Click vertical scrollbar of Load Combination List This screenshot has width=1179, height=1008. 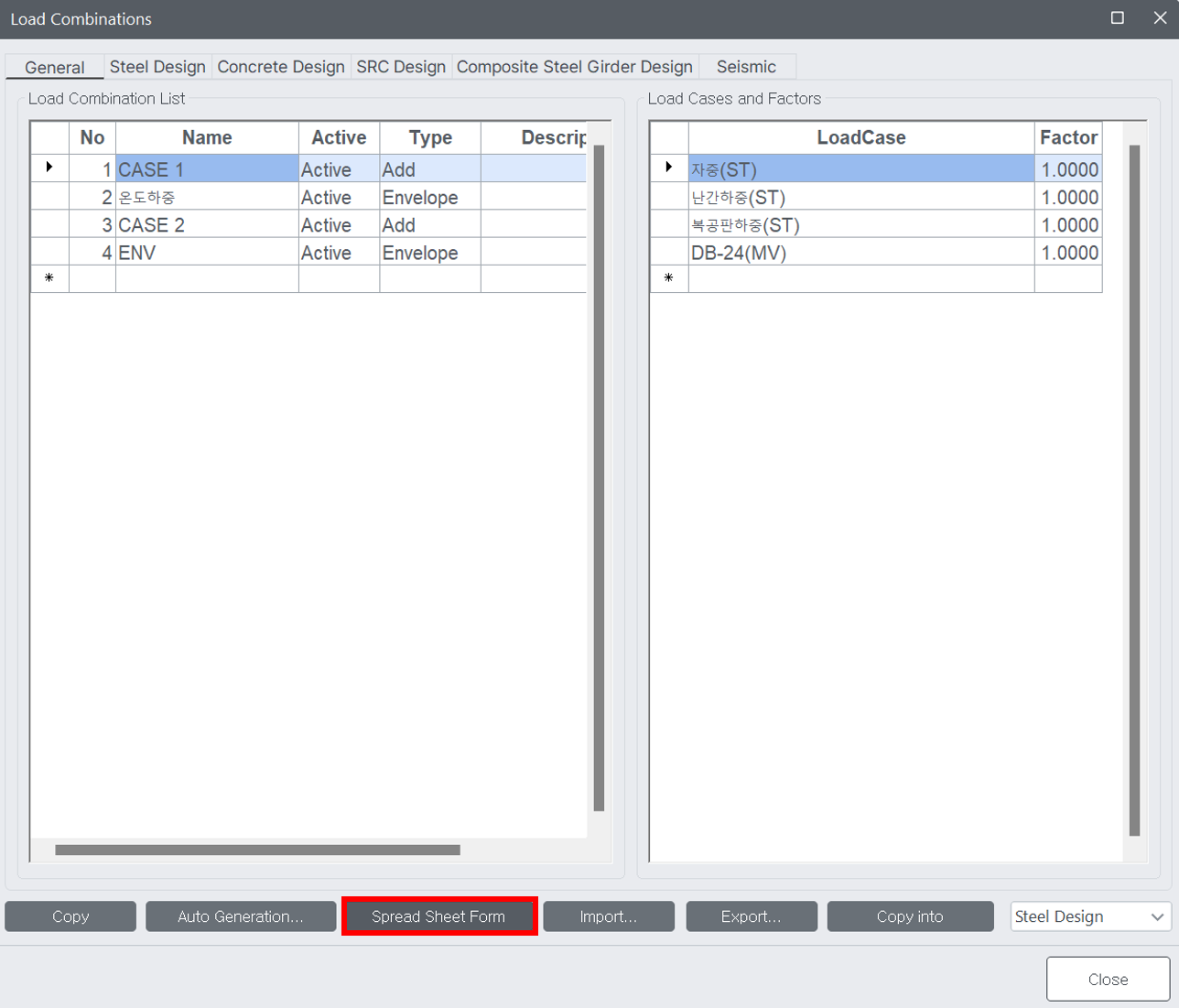599,478
